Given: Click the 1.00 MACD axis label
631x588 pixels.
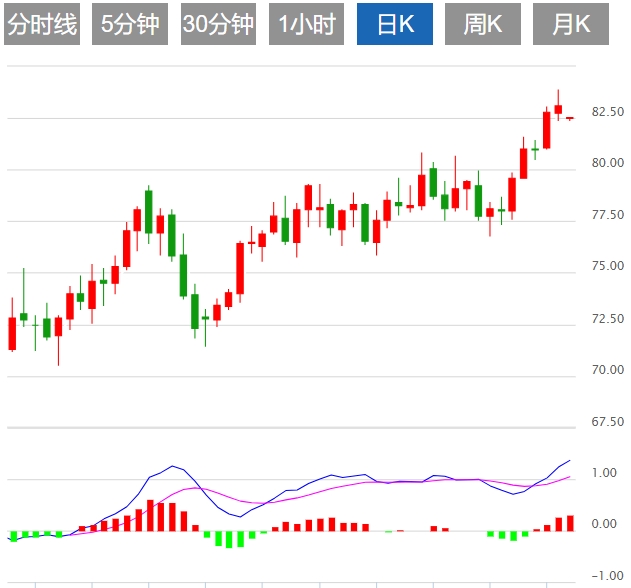Looking at the screenshot, I should coord(604,473).
